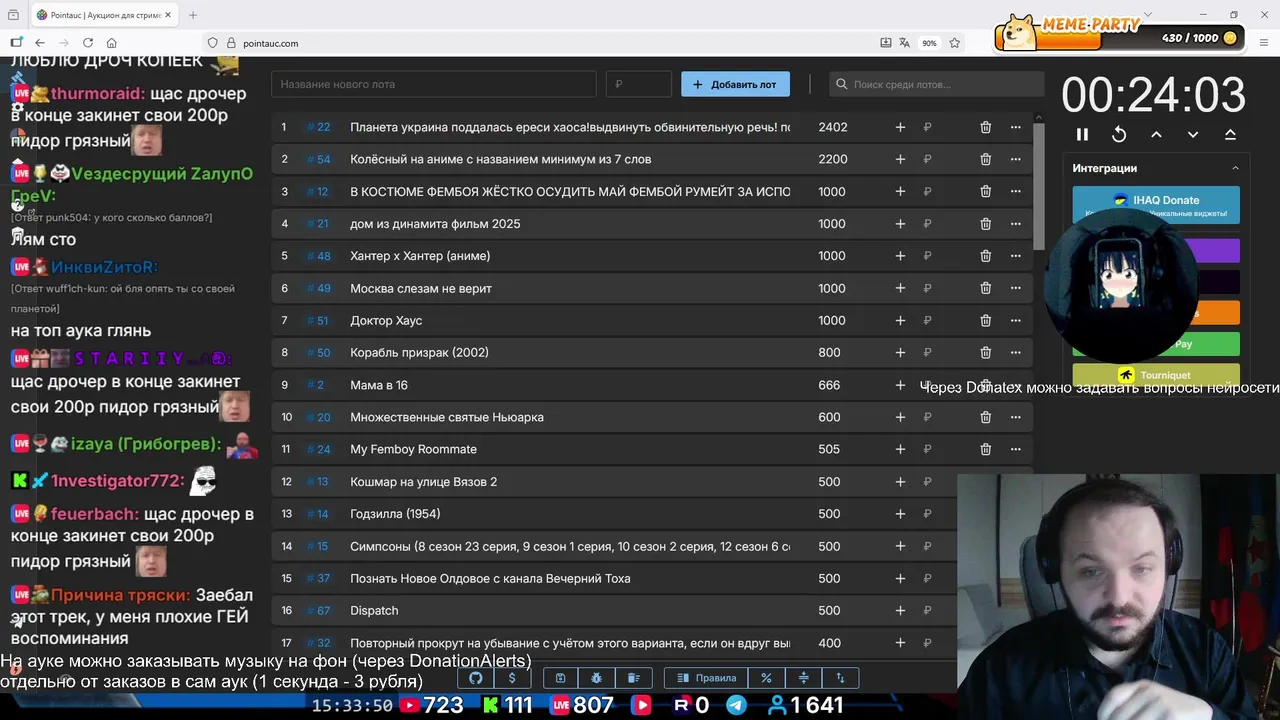Click the clear-lots trash icon in bottom toolbar
Screen dimensions: 1280x720
633,678
